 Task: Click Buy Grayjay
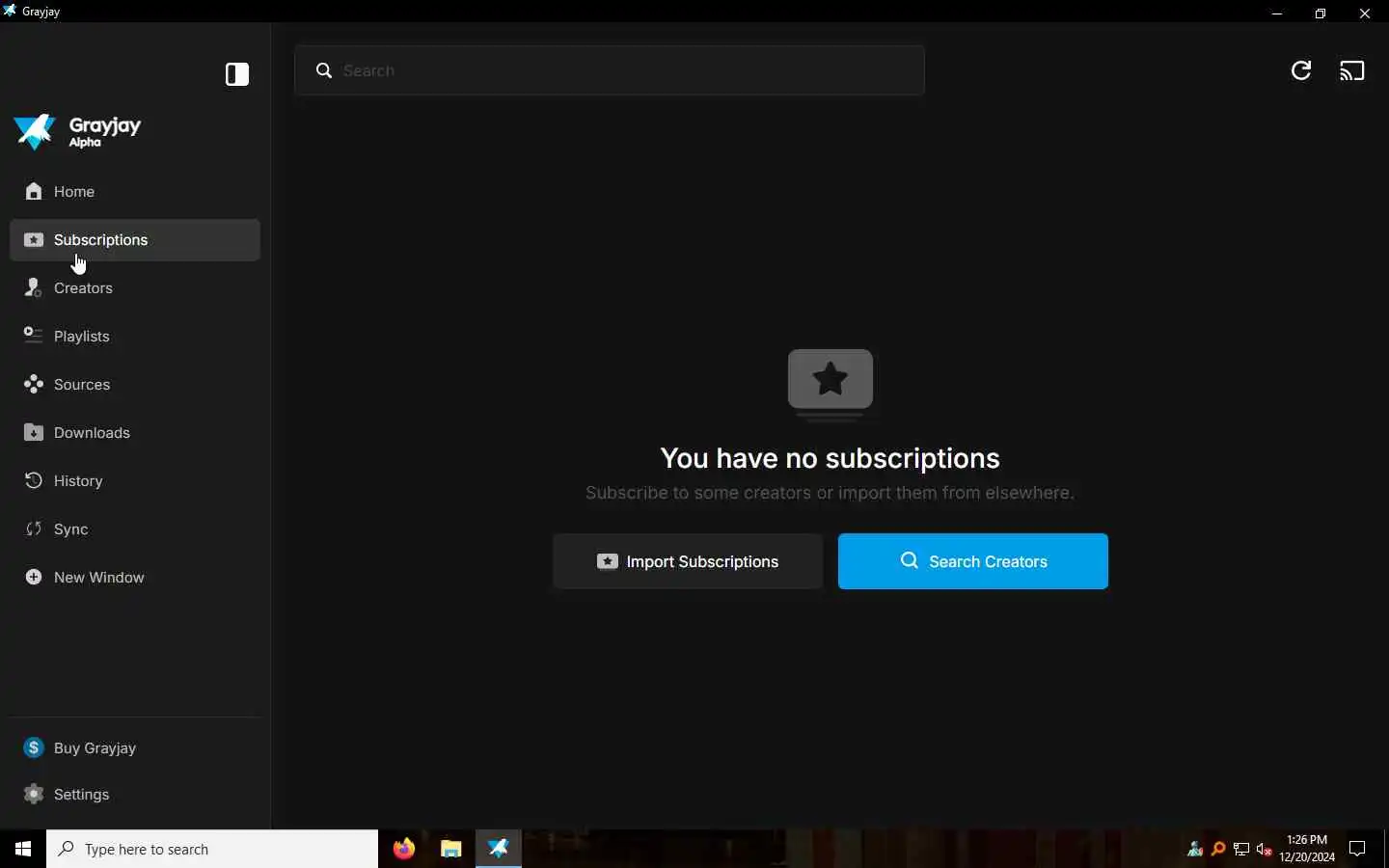pyautogui.click(x=135, y=748)
